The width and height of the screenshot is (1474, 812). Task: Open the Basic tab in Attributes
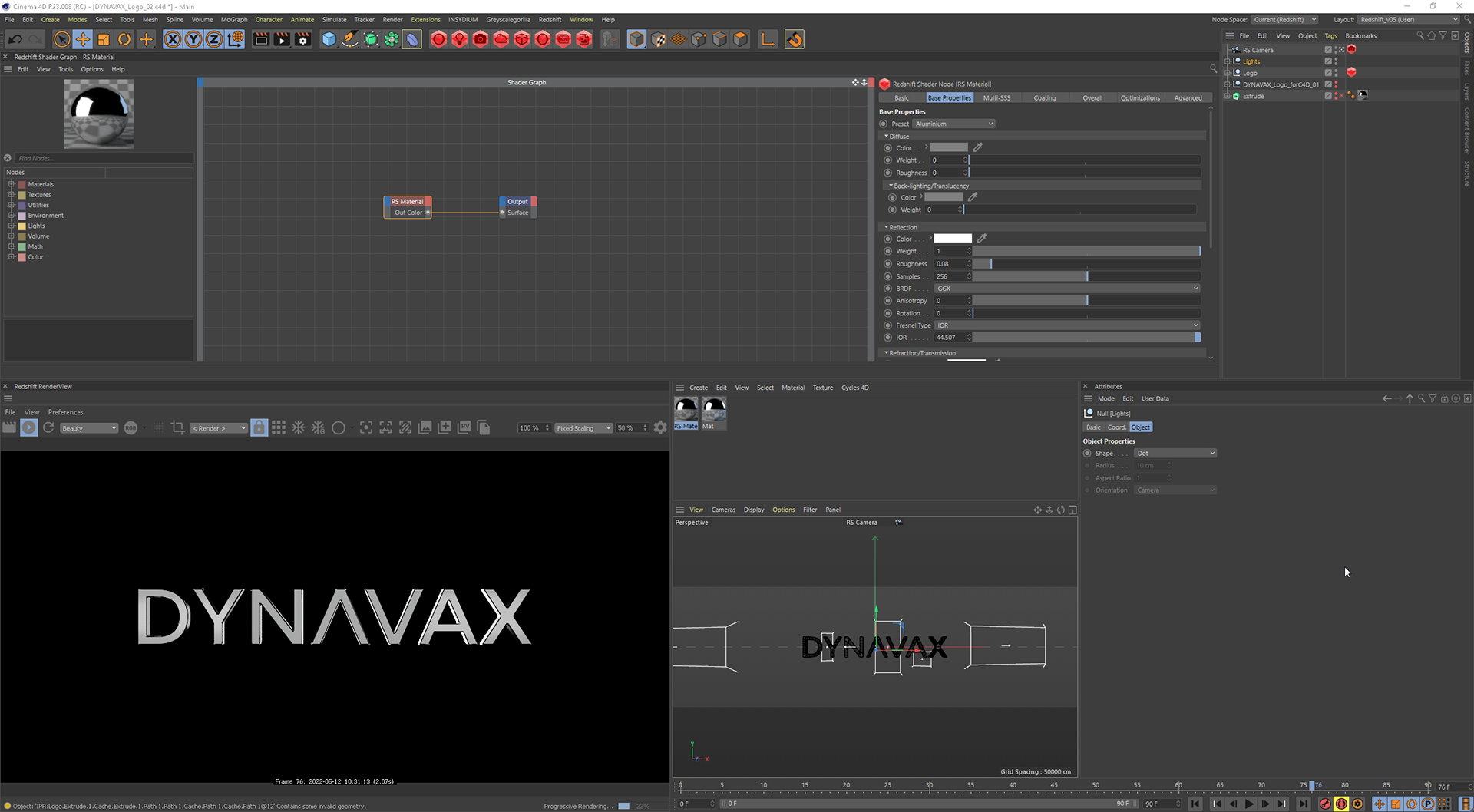click(1093, 427)
